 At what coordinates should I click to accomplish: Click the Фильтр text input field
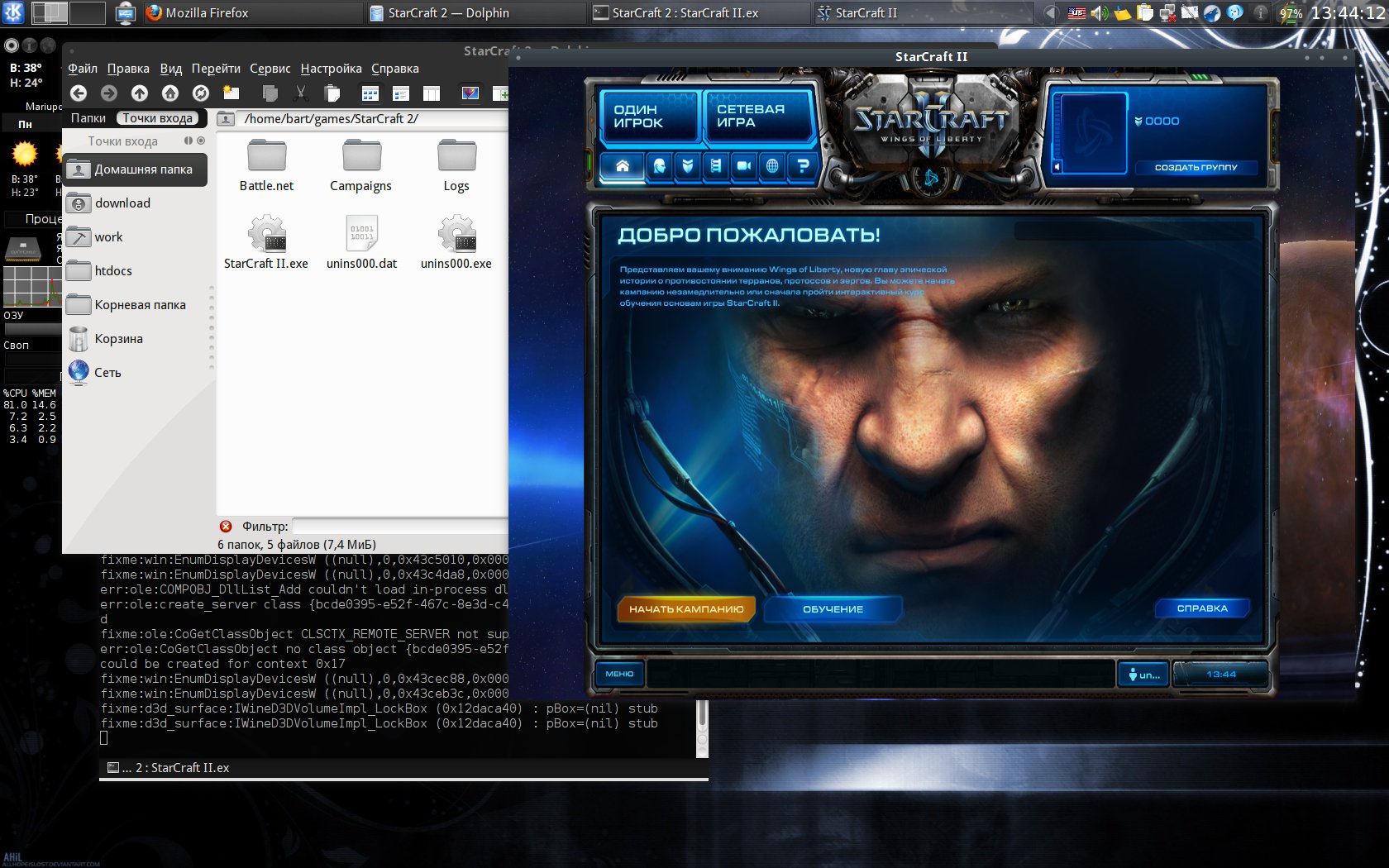tap(400, 527)
